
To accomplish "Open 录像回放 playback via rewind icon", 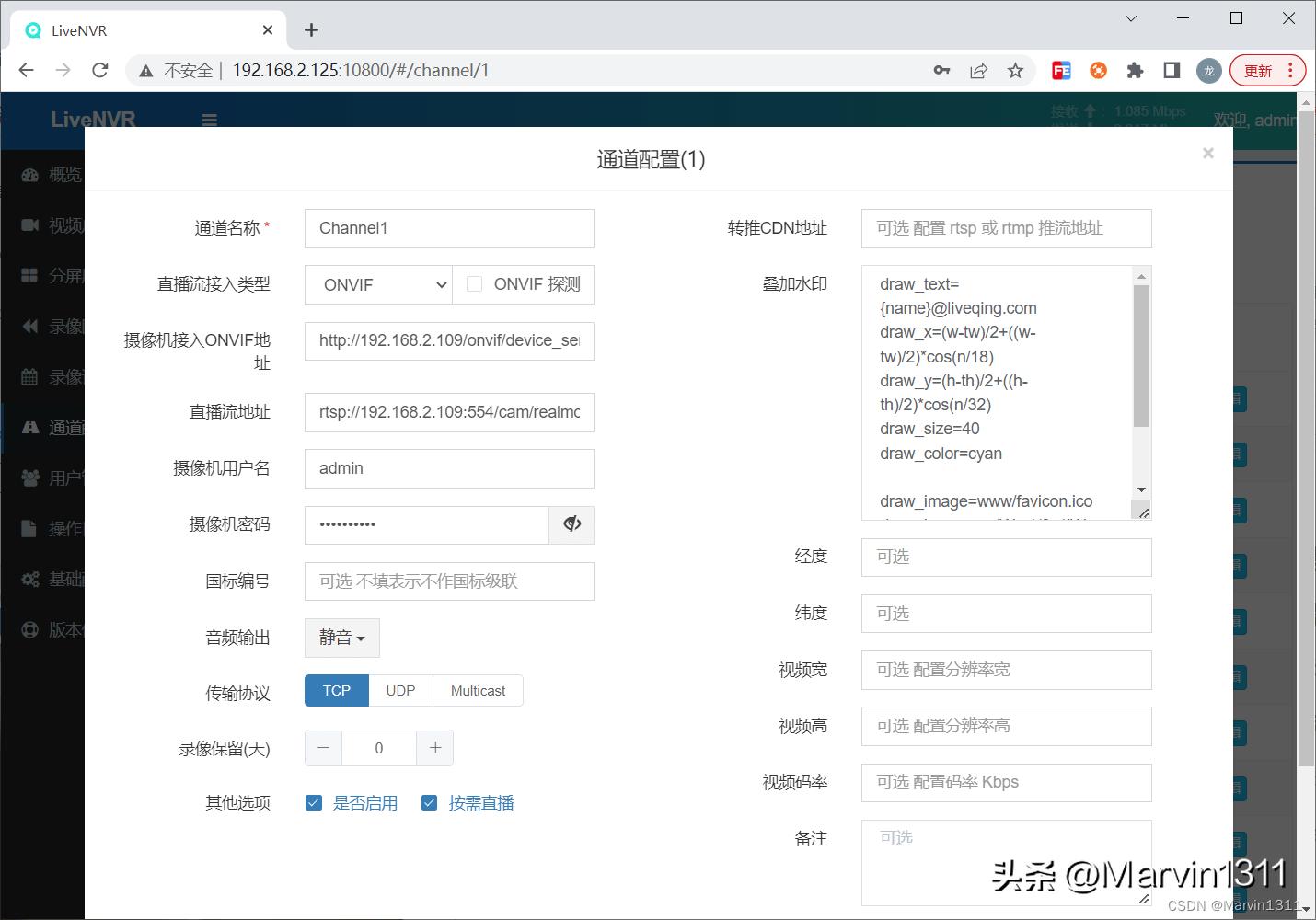I will 29,326.
